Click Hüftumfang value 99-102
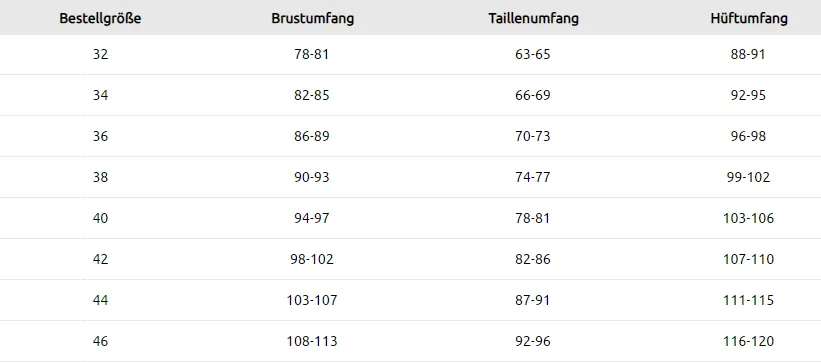This screenshot has width=821, height=363. (748, 177)
